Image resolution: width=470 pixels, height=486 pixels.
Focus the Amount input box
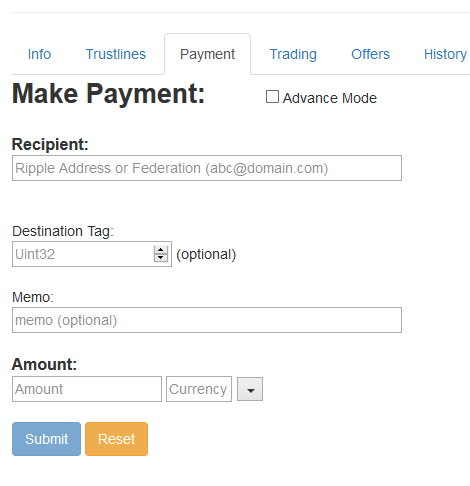87,389
